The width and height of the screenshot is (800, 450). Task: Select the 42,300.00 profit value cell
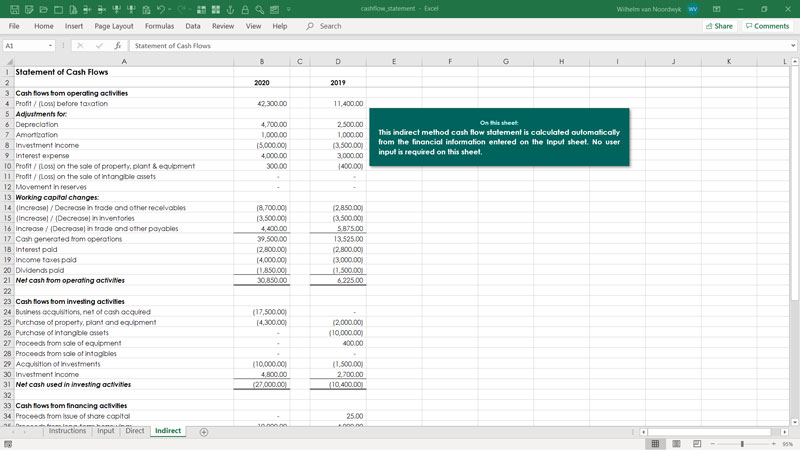coord(262,104)
